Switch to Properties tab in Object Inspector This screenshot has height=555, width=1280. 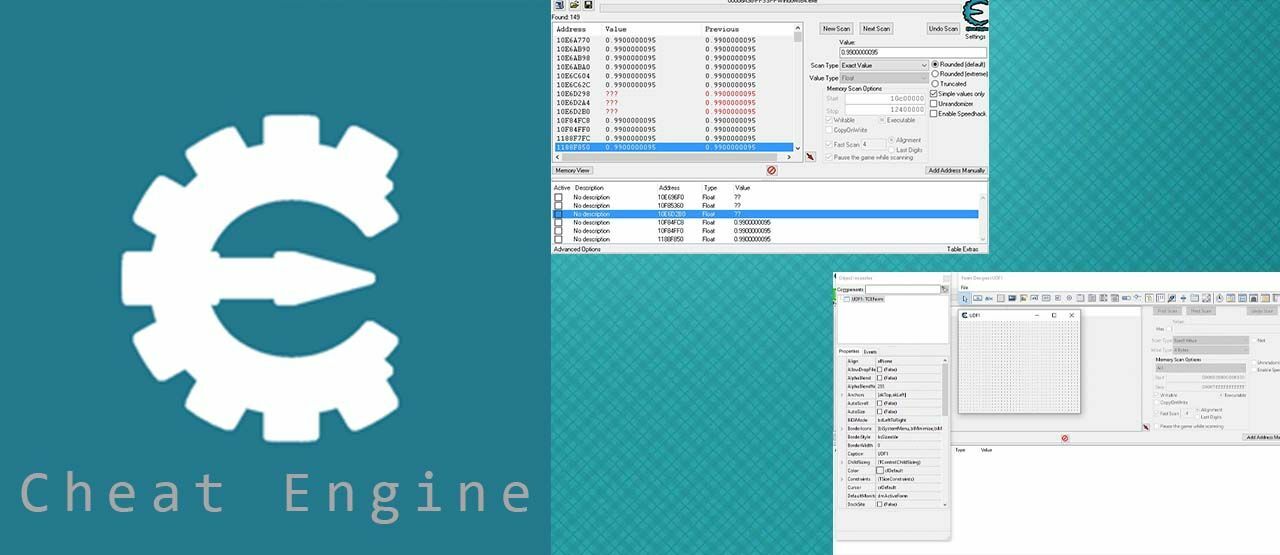click(x=849, y=351)
